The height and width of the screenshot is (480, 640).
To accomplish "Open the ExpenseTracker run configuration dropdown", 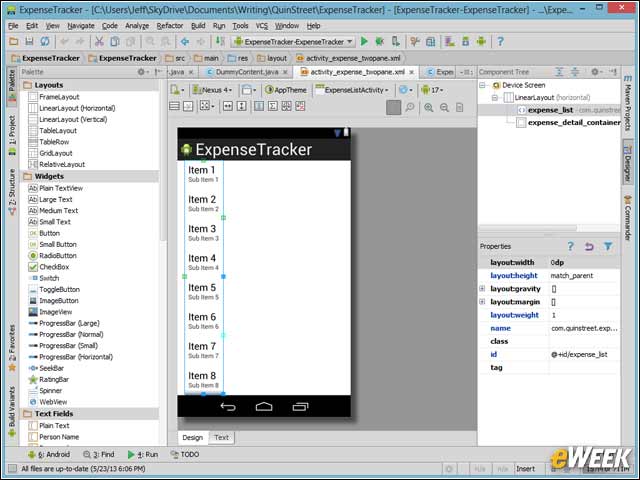I will pos(293,42).
